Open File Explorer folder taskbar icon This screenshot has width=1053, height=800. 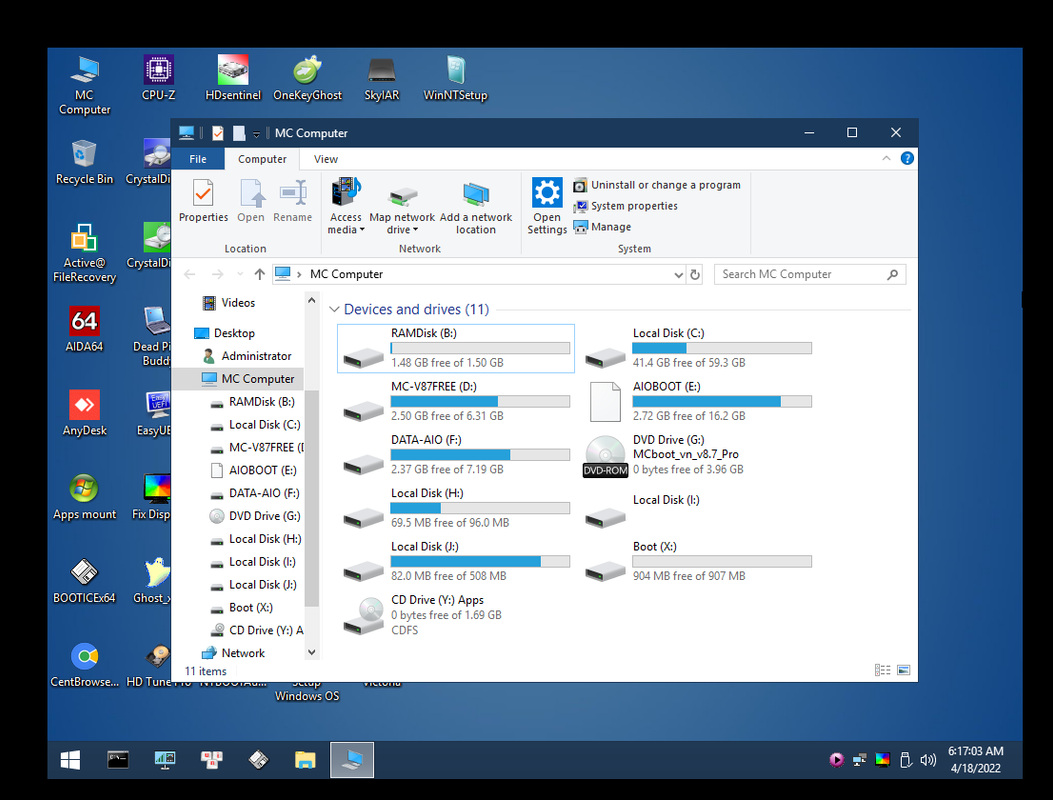[x=305, y=760]
